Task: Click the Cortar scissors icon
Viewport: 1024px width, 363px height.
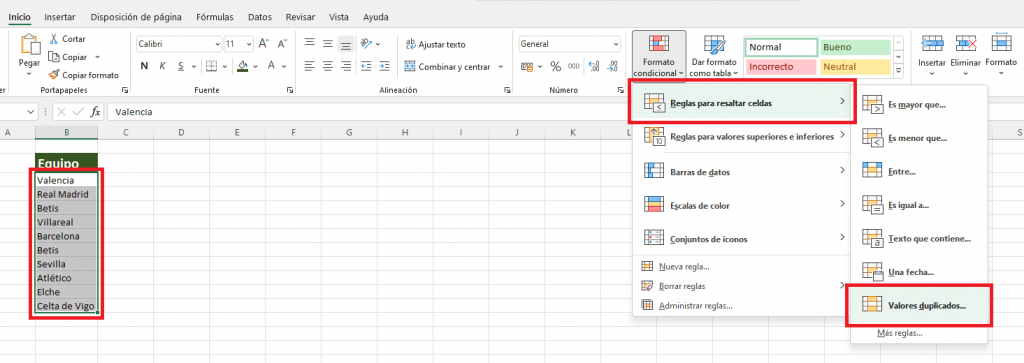Action: pyautogui.click(x=54, y=39)
